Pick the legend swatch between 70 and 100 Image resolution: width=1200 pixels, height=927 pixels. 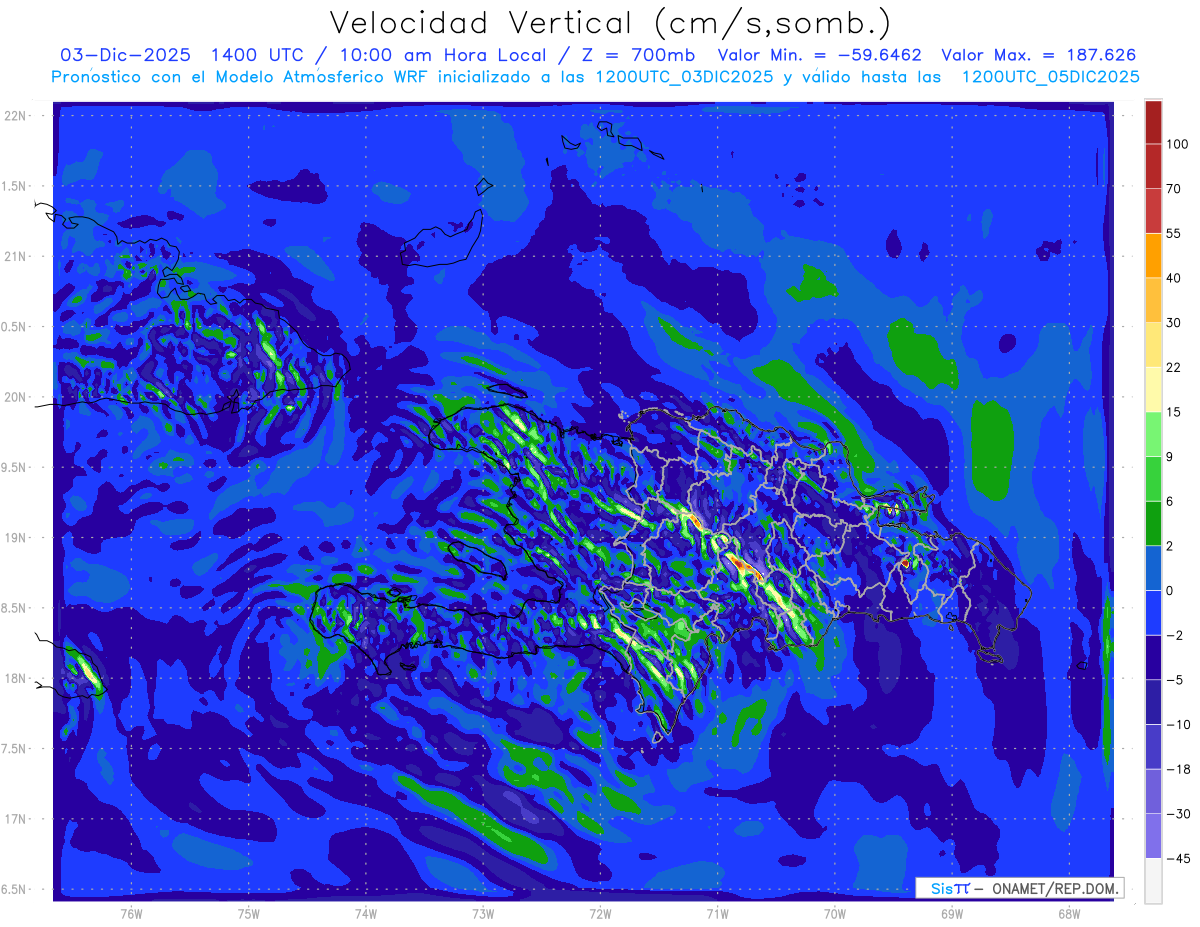[1153, 165]
